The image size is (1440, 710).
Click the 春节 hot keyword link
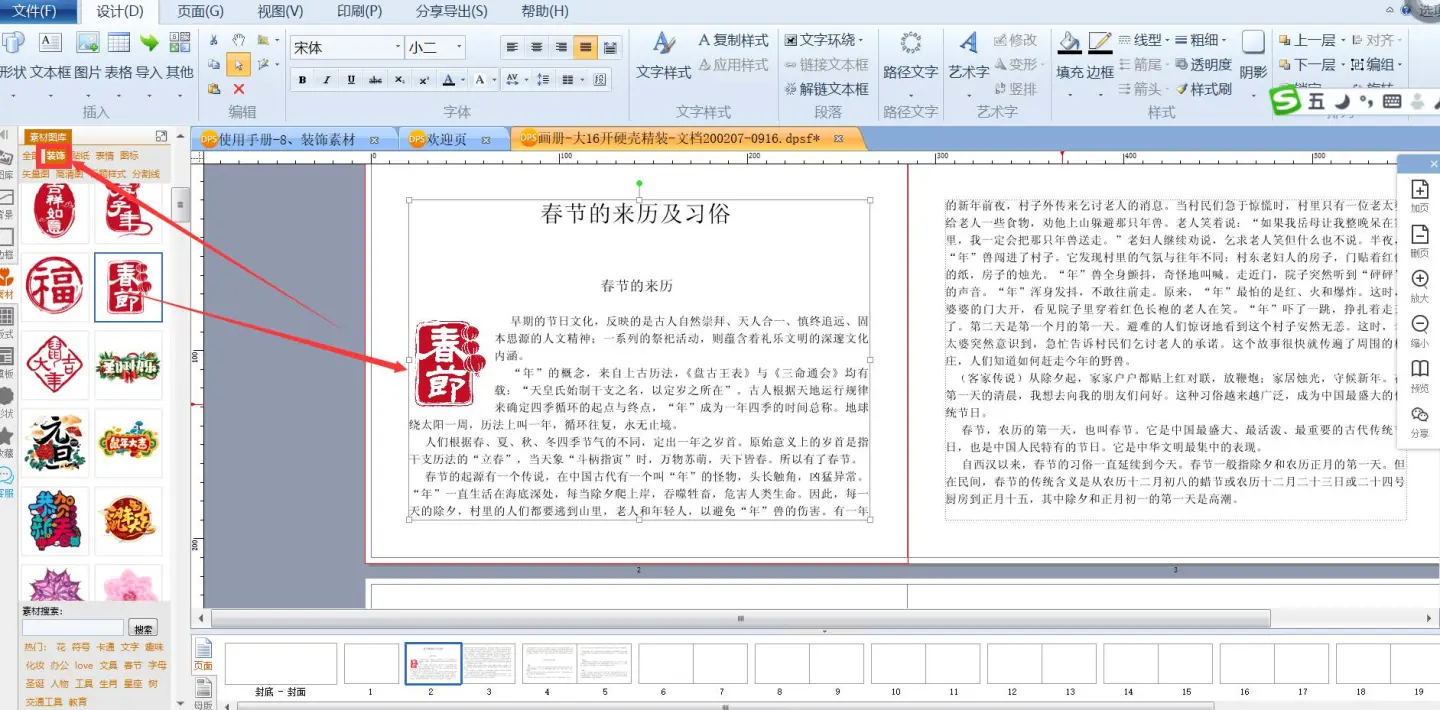click(x=132, y=665)
